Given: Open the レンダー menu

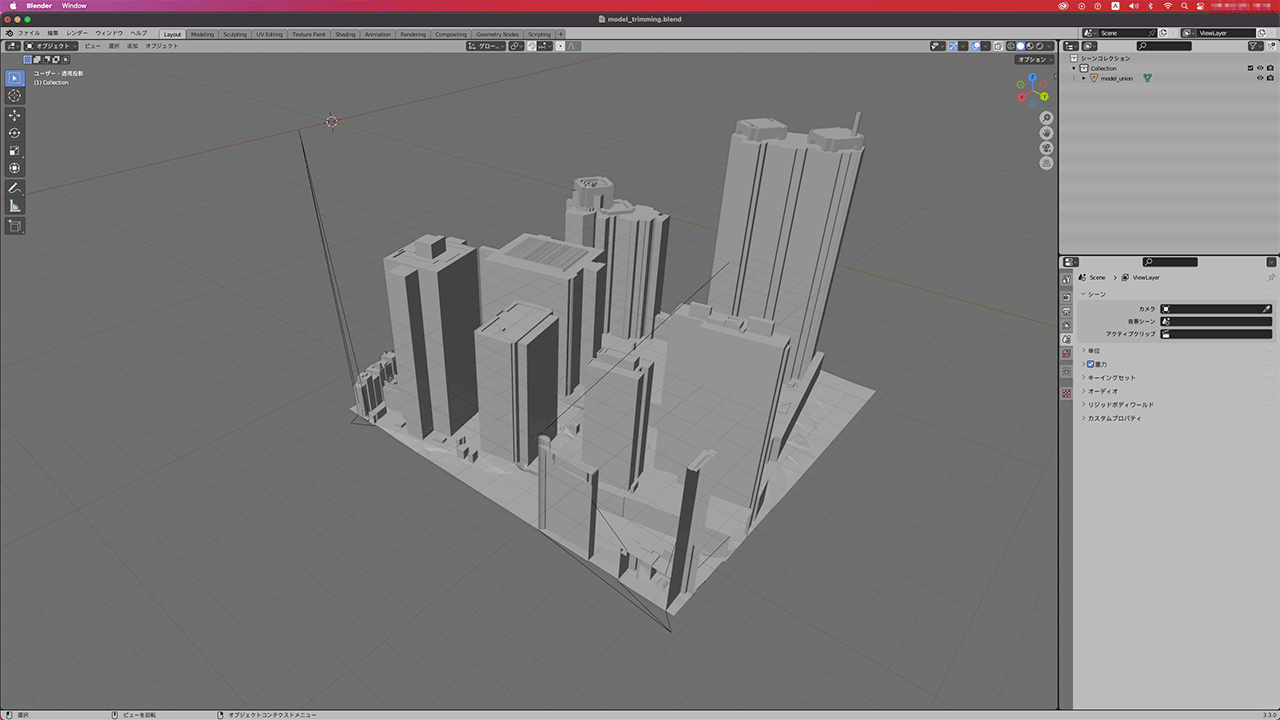Looking at the screenshot, I should click(77, 34).
